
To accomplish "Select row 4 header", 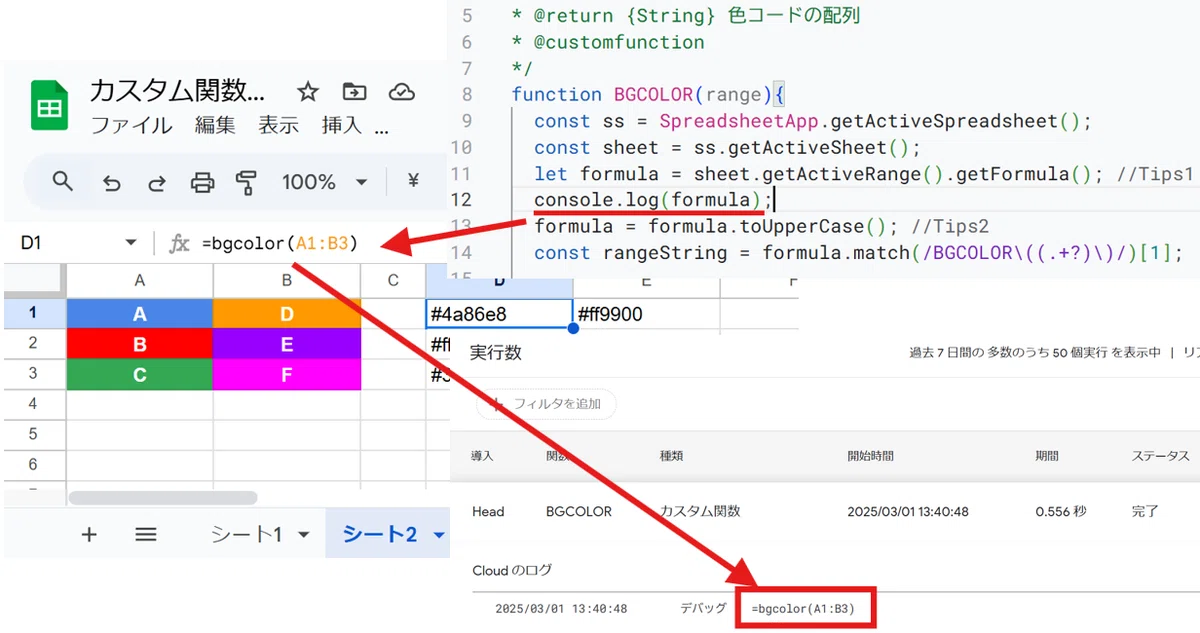I will (x=33, y=404).
